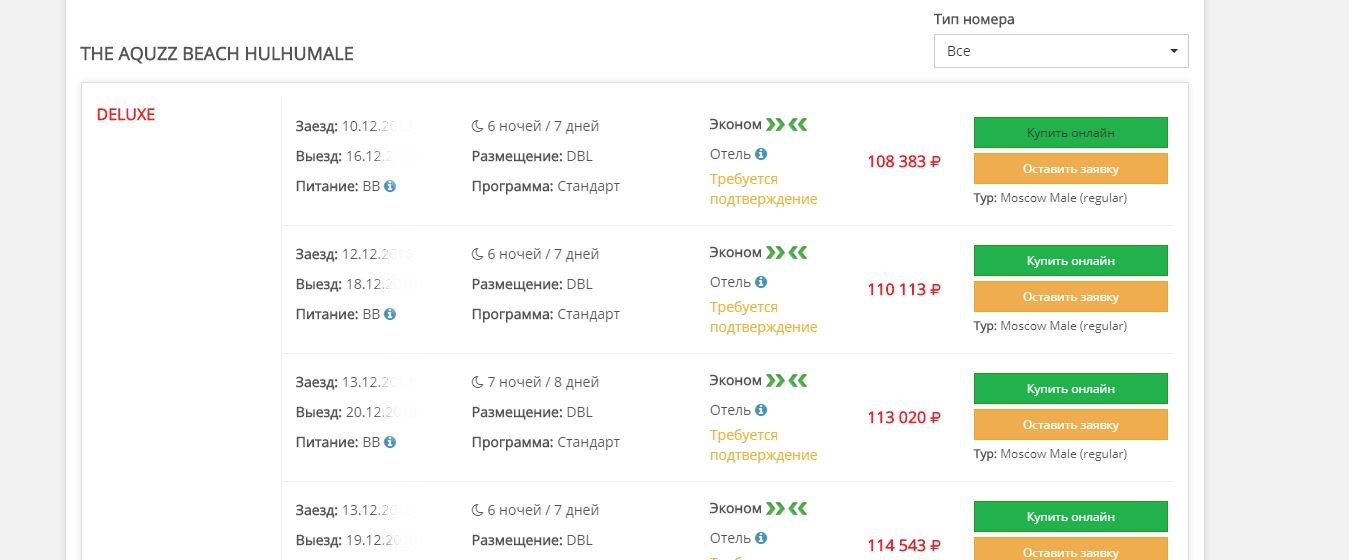
Task: Click Оставить заявку for the 113 020 ₽ offer
Action: pyautogui.click(x=1070, y=424)
